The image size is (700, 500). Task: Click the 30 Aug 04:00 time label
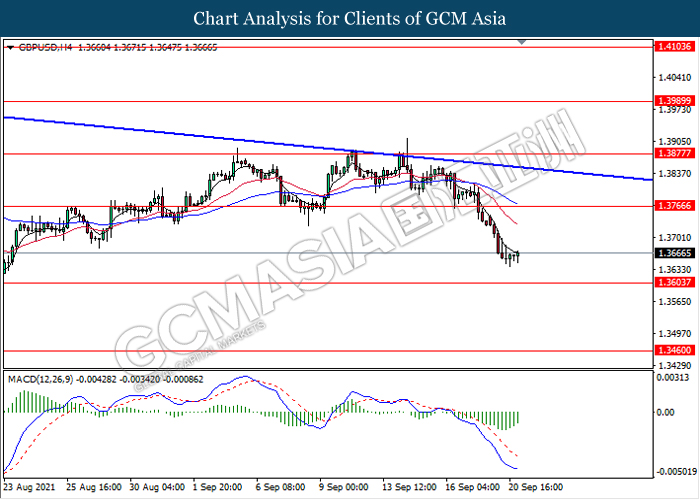click(x=157, y=487)
